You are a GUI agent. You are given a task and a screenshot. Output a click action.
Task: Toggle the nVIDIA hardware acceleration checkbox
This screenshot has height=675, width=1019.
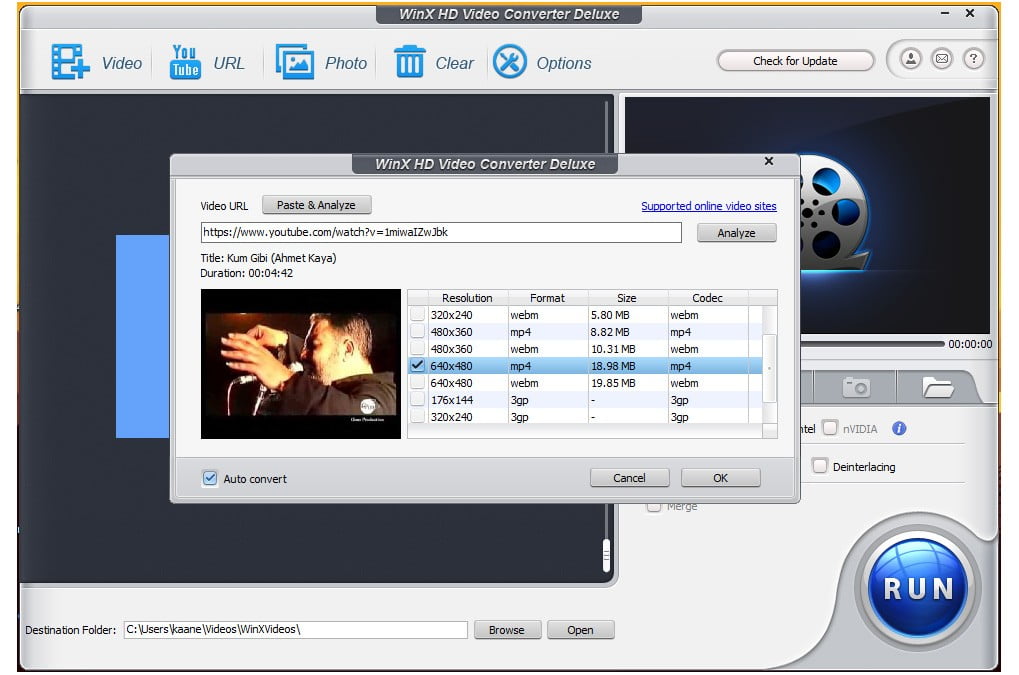point(831,428)
